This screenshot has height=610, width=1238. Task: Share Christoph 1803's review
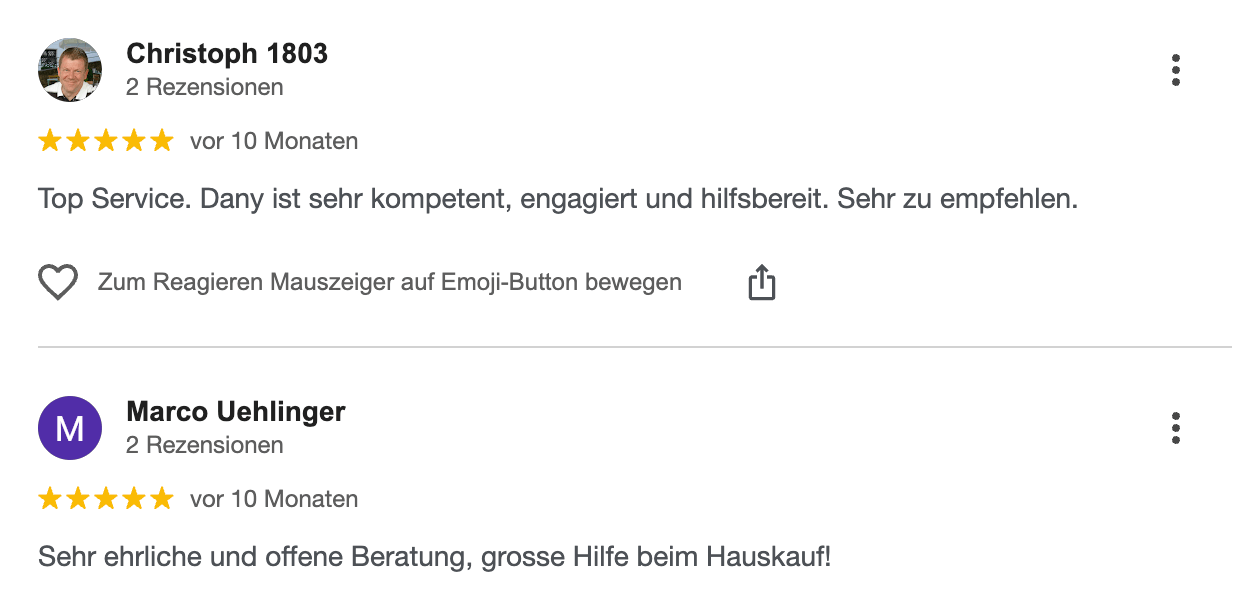point(762,283)
